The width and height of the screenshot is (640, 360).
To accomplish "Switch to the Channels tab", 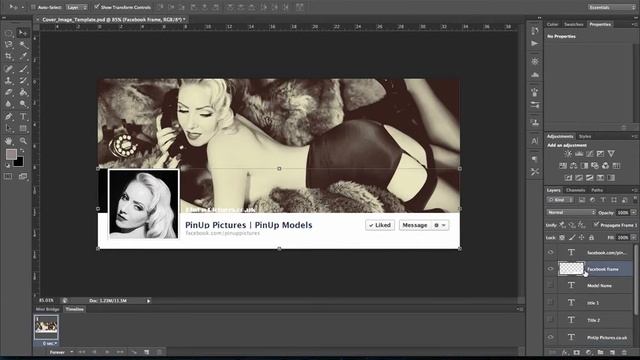I will tap(576, 190).
